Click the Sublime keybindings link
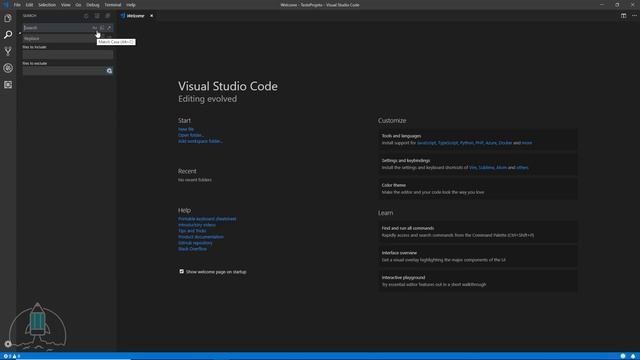Screen dimensions: 640x360 (486, 167)
